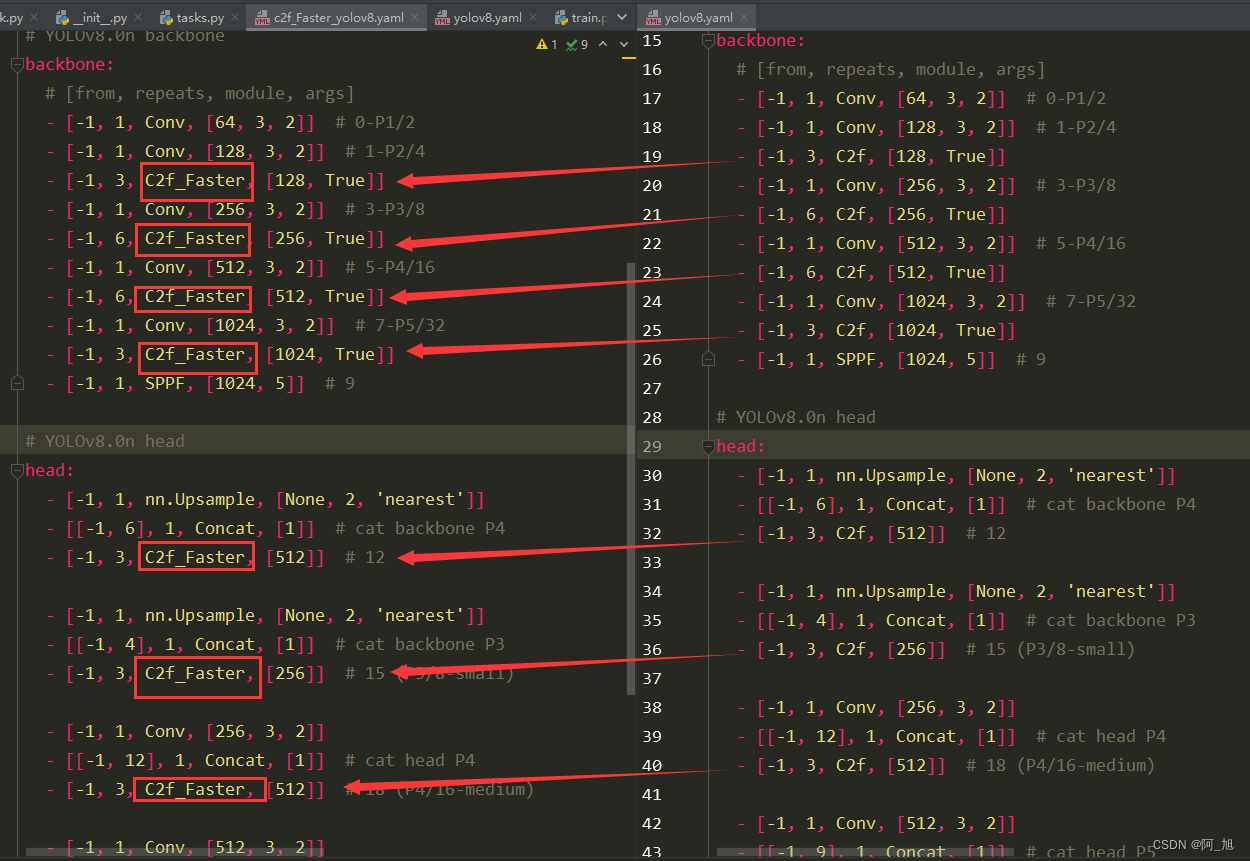Click '# 0-P1/2' comment in left editor
The width and height of the screenshot is (1250, 861).
coord(375,123)
